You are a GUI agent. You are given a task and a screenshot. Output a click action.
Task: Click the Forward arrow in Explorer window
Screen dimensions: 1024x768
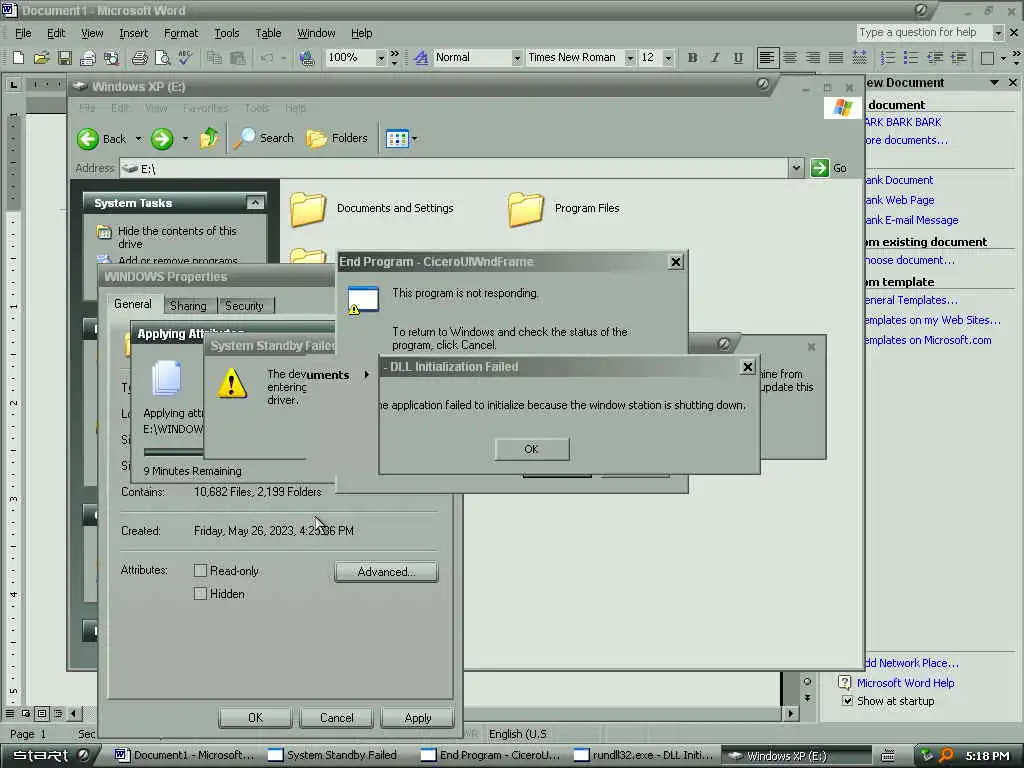pyautogui.click(x=162, y=138)
